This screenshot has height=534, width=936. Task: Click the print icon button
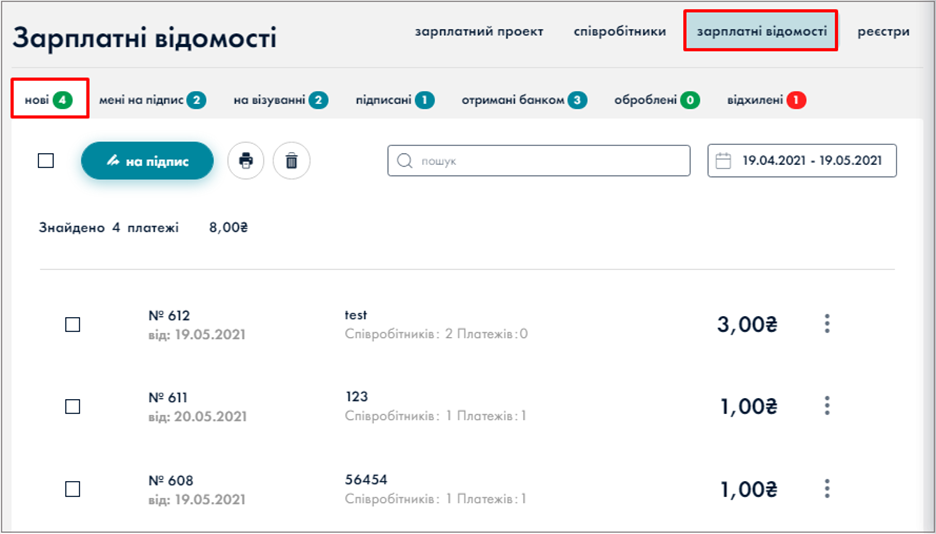coord(246,160)
